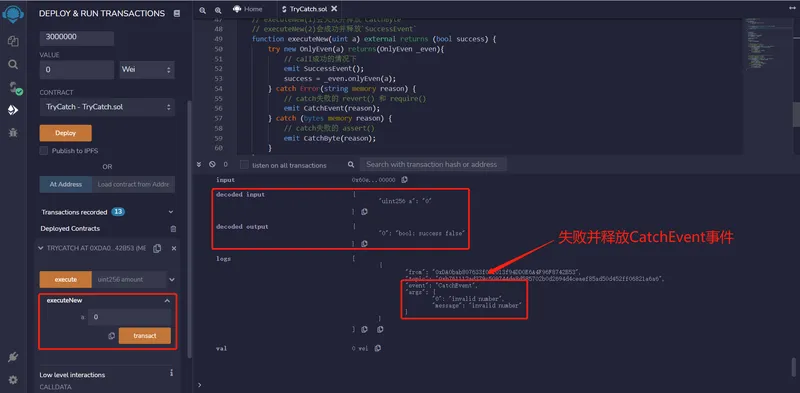Click the 'Low level interactions' heading
The width and height of the screenshot is (800, 393).
click(72, 375)
